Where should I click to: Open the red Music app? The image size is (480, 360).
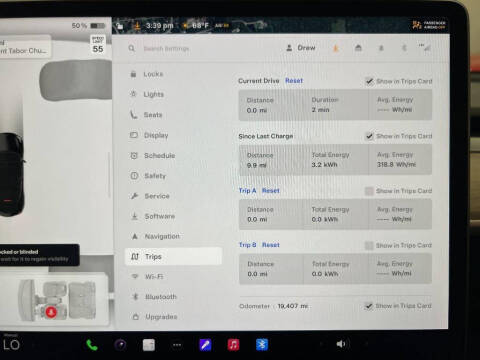[x=233, y=345]
